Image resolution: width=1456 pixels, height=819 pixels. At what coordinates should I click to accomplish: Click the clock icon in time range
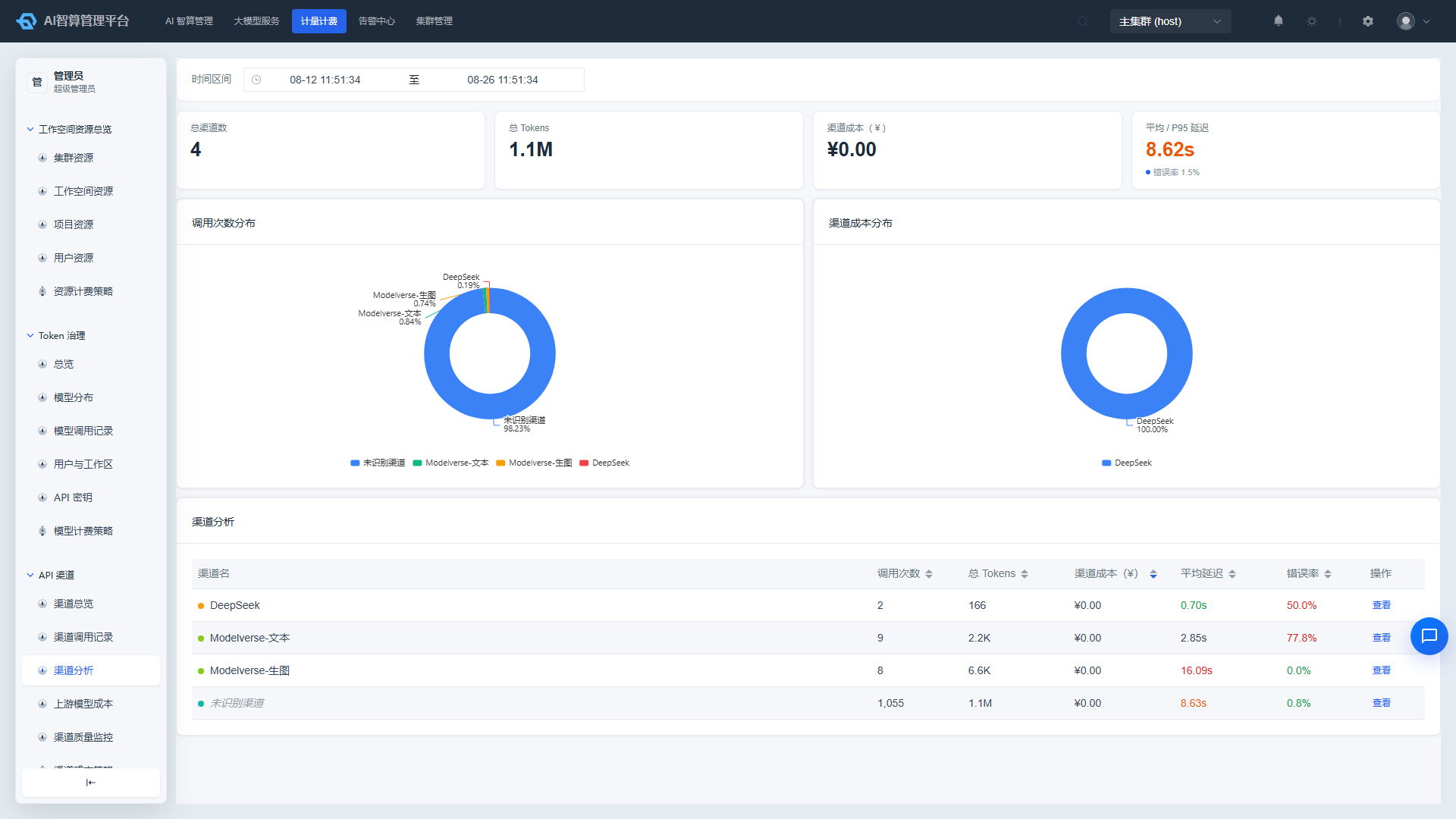click(256, 80)
